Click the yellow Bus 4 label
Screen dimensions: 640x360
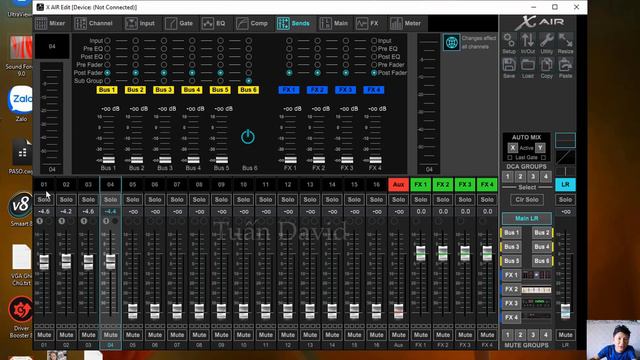[192, 90]
